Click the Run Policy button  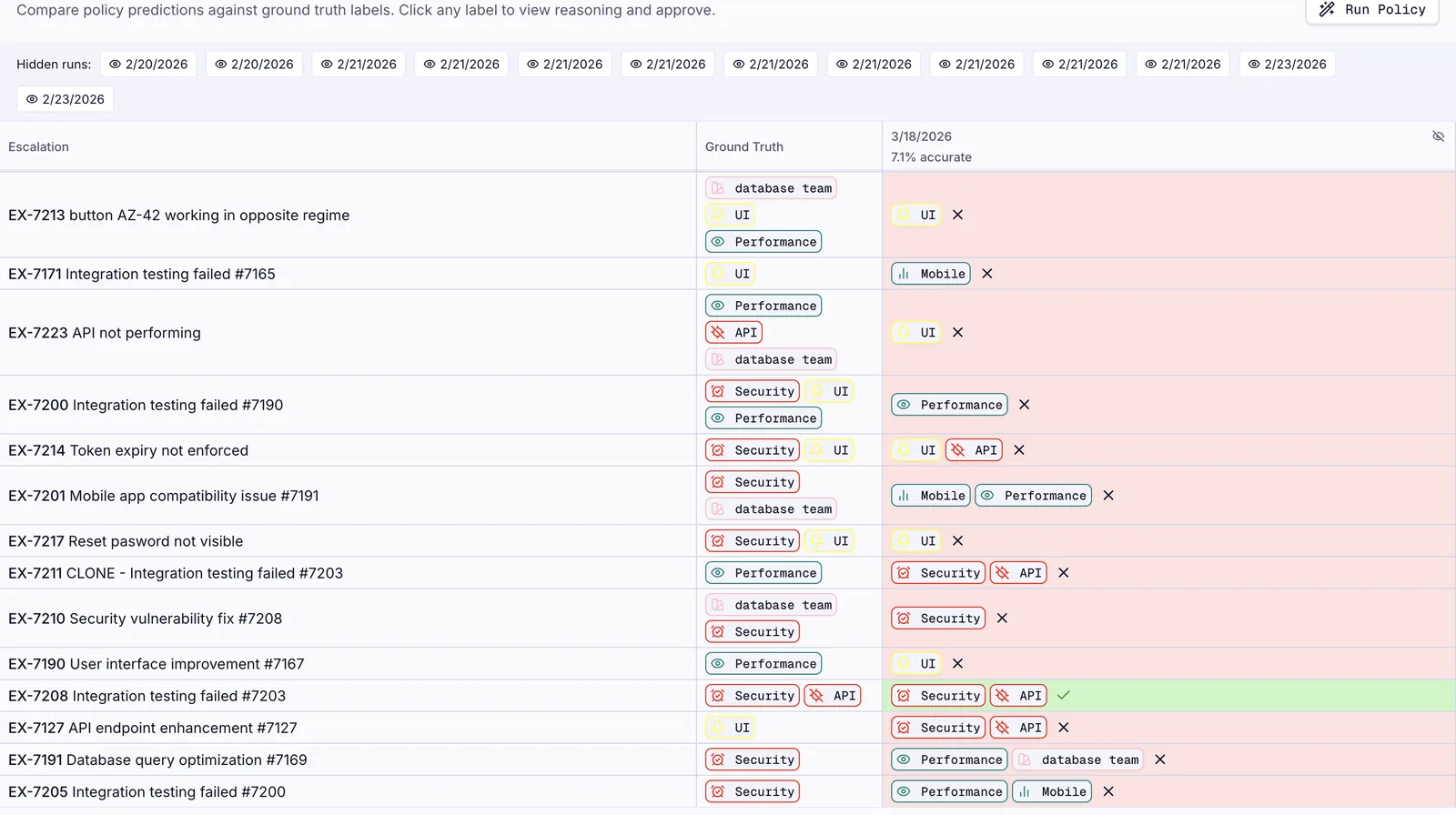(x=1372, y=10)
